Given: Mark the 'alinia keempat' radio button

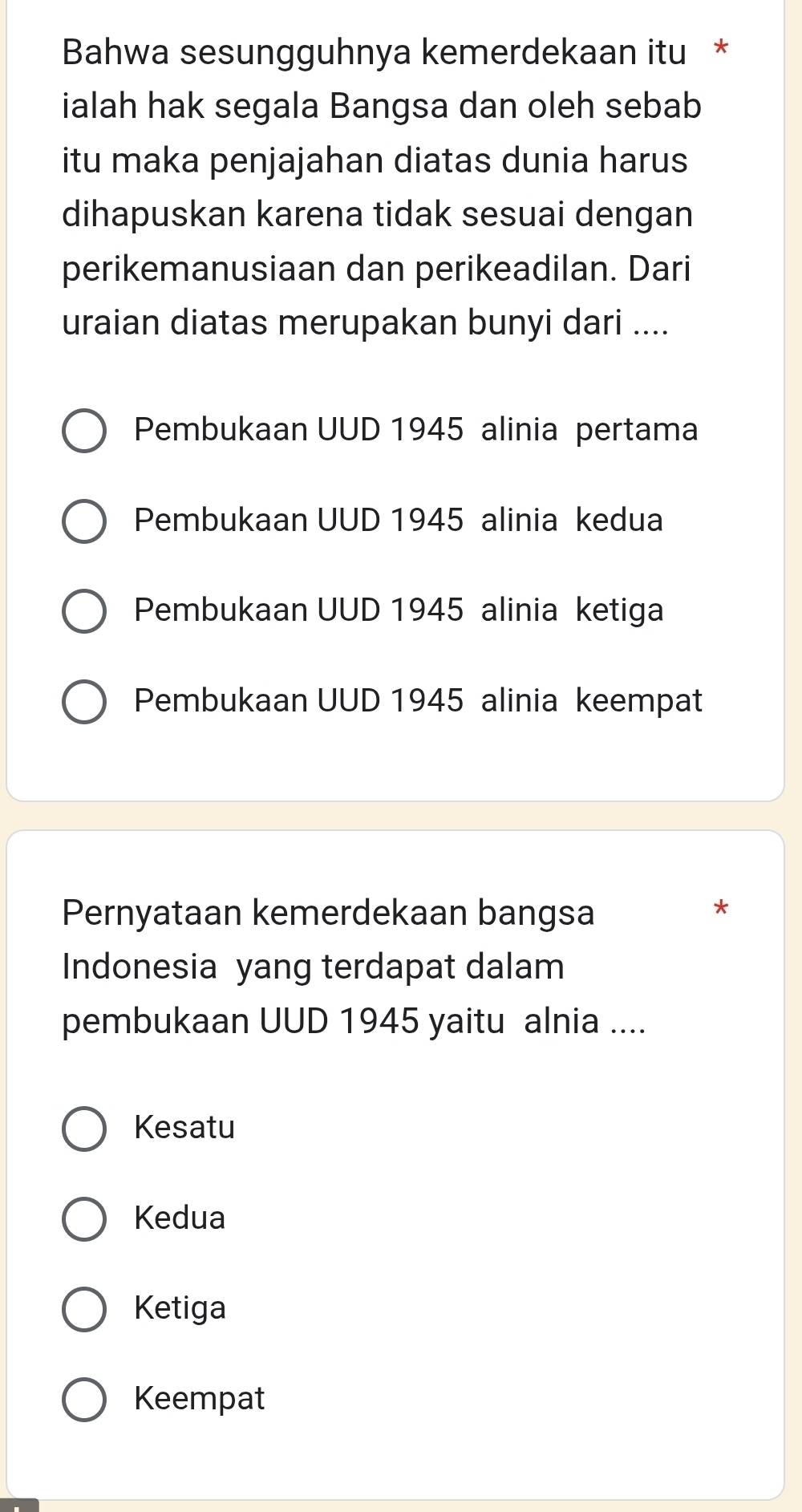Looking at the screenshot, I should coord(83,703).
